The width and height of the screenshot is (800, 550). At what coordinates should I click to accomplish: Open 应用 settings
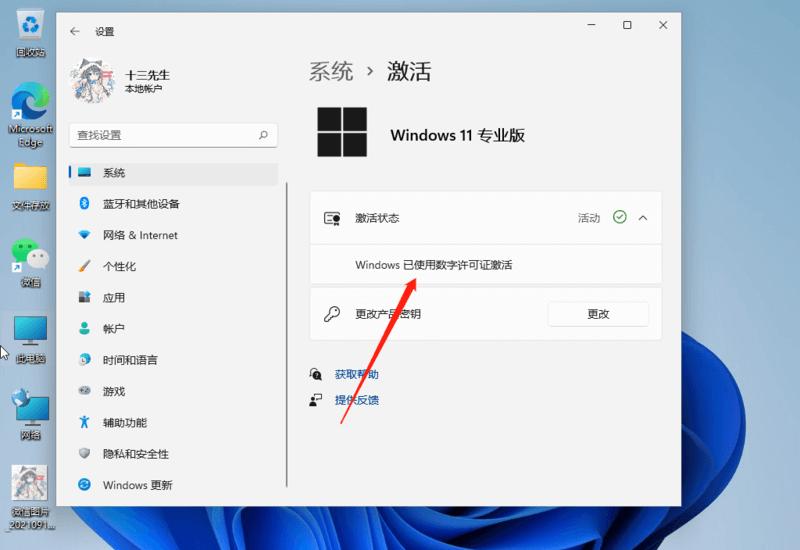click(173, 297)
